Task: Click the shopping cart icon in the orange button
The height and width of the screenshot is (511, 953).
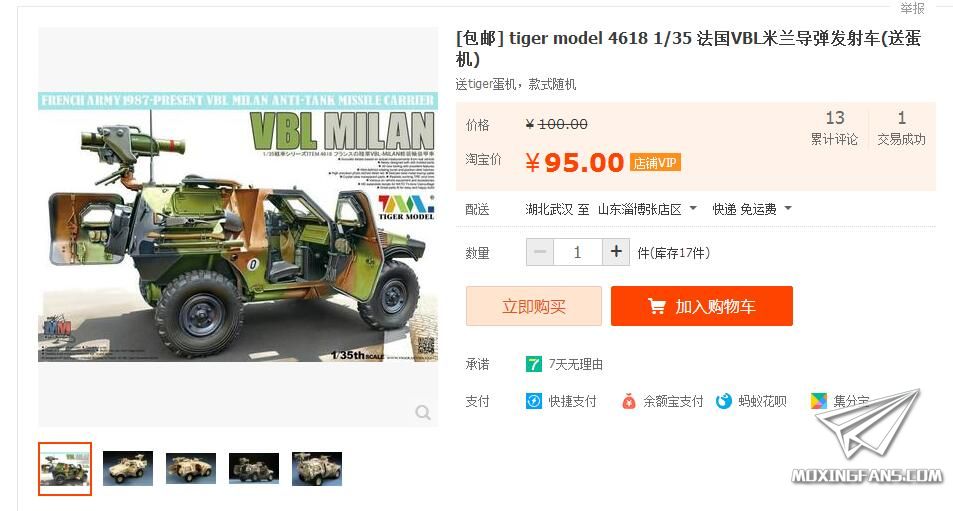Action: click(656, 306)
